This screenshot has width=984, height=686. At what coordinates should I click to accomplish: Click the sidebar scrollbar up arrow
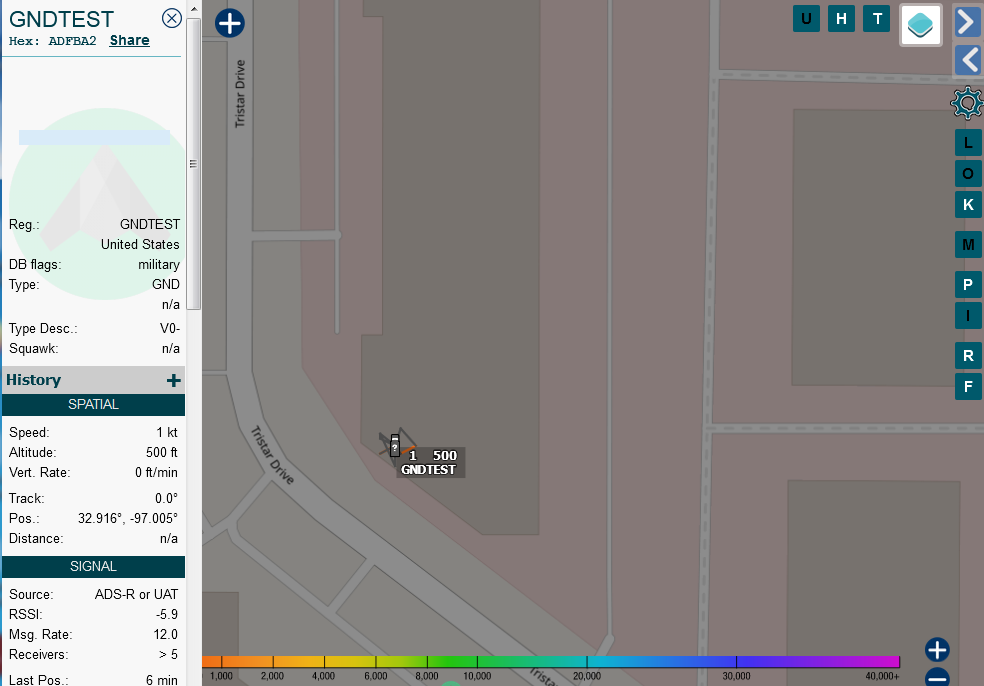click(194, 9)
